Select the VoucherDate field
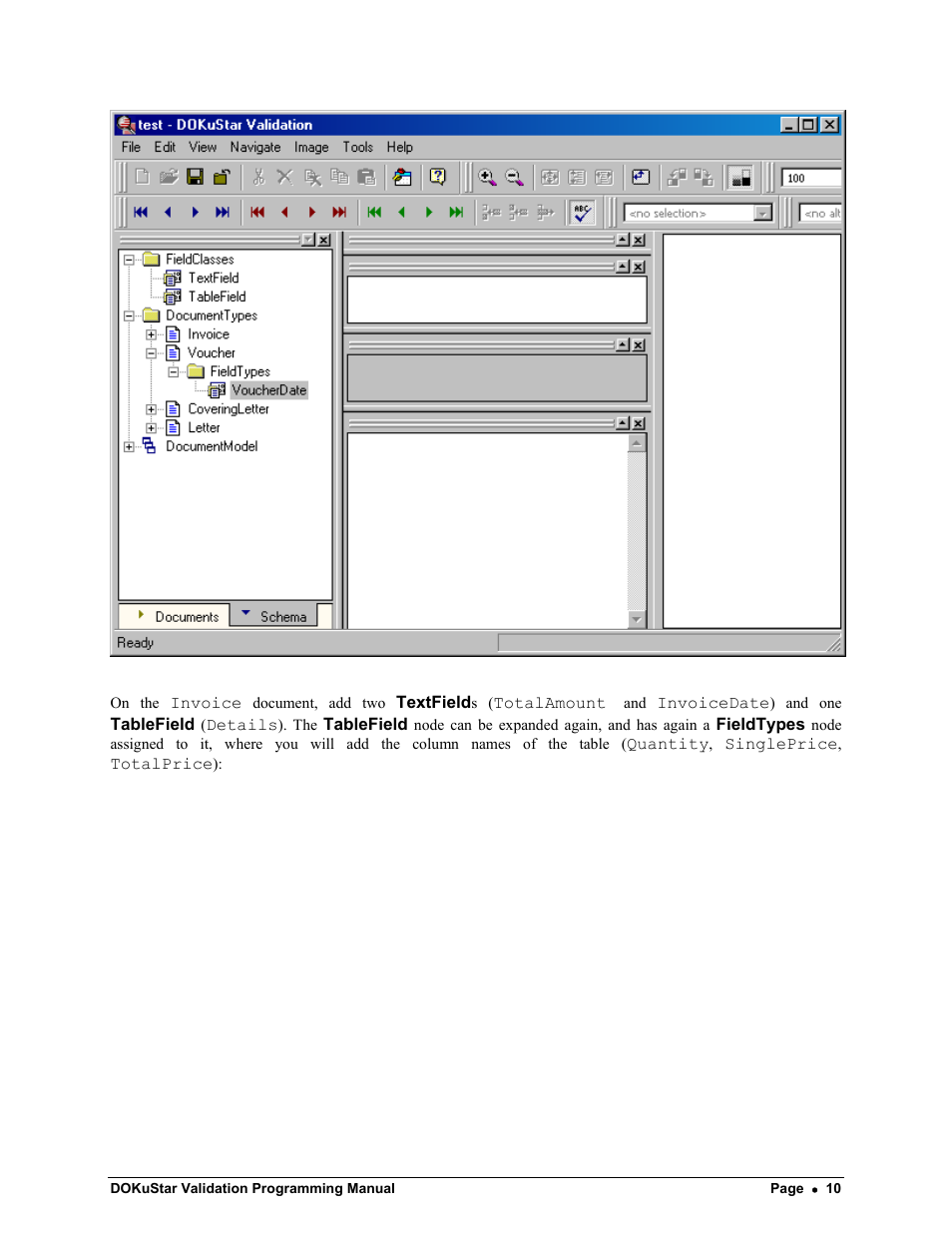Viewport: 952px width, 1233px height. [x=268, y=390]
